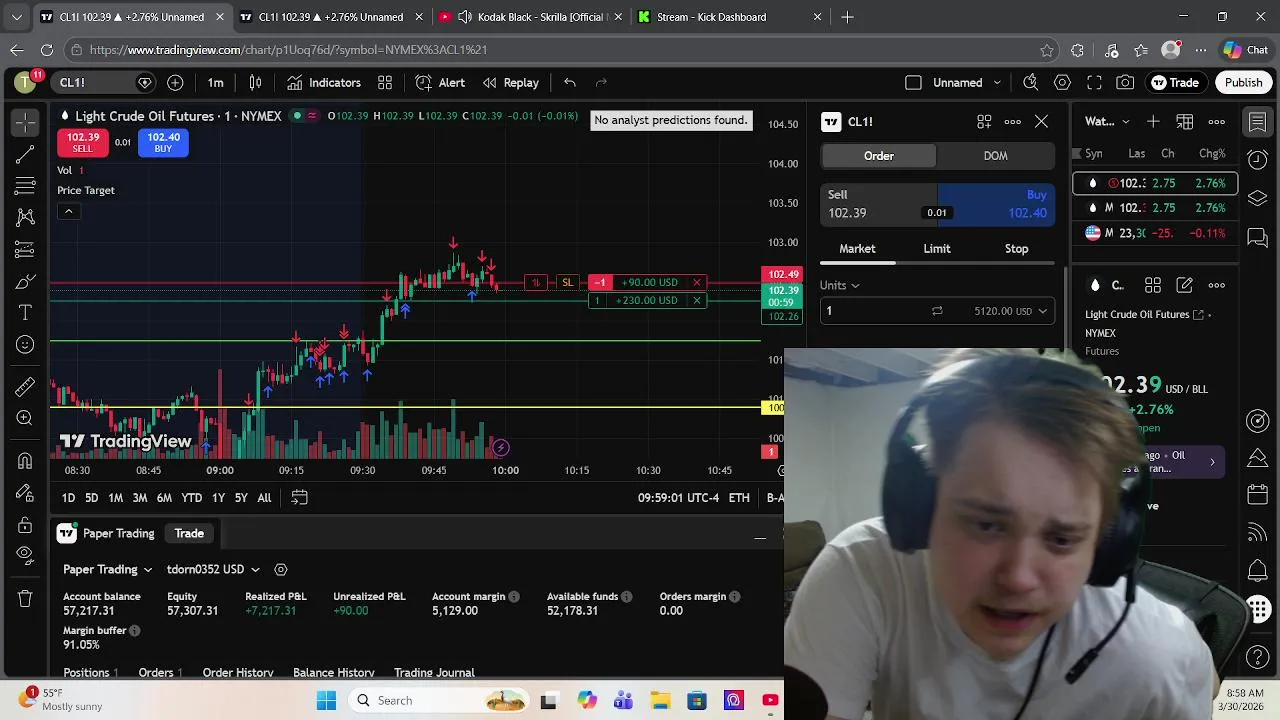Viewport: 1280px width, 720px height.
Task: Open the tdorn0352 USD account dropdown
Action: tap(214, 570)
